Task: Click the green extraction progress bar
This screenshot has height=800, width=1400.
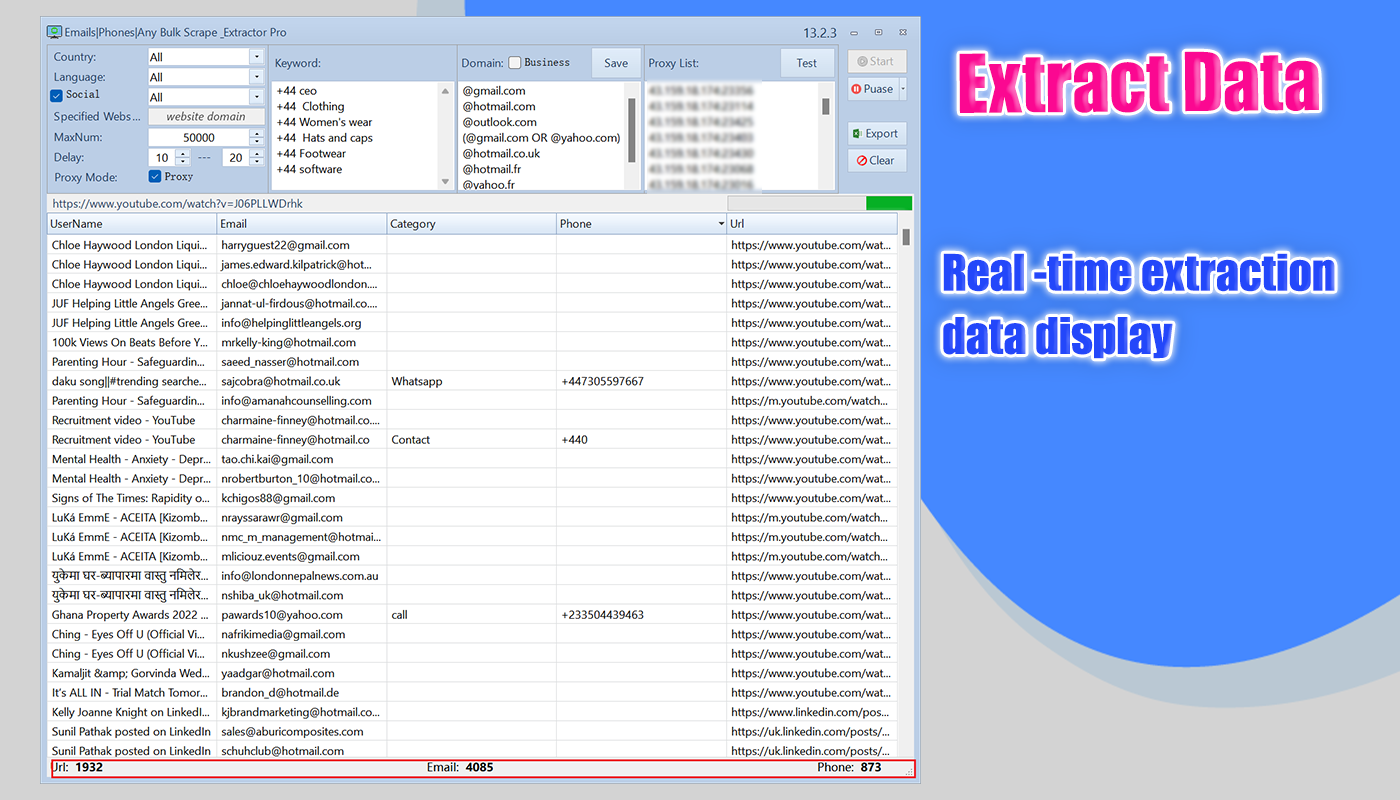Action: 889,203
